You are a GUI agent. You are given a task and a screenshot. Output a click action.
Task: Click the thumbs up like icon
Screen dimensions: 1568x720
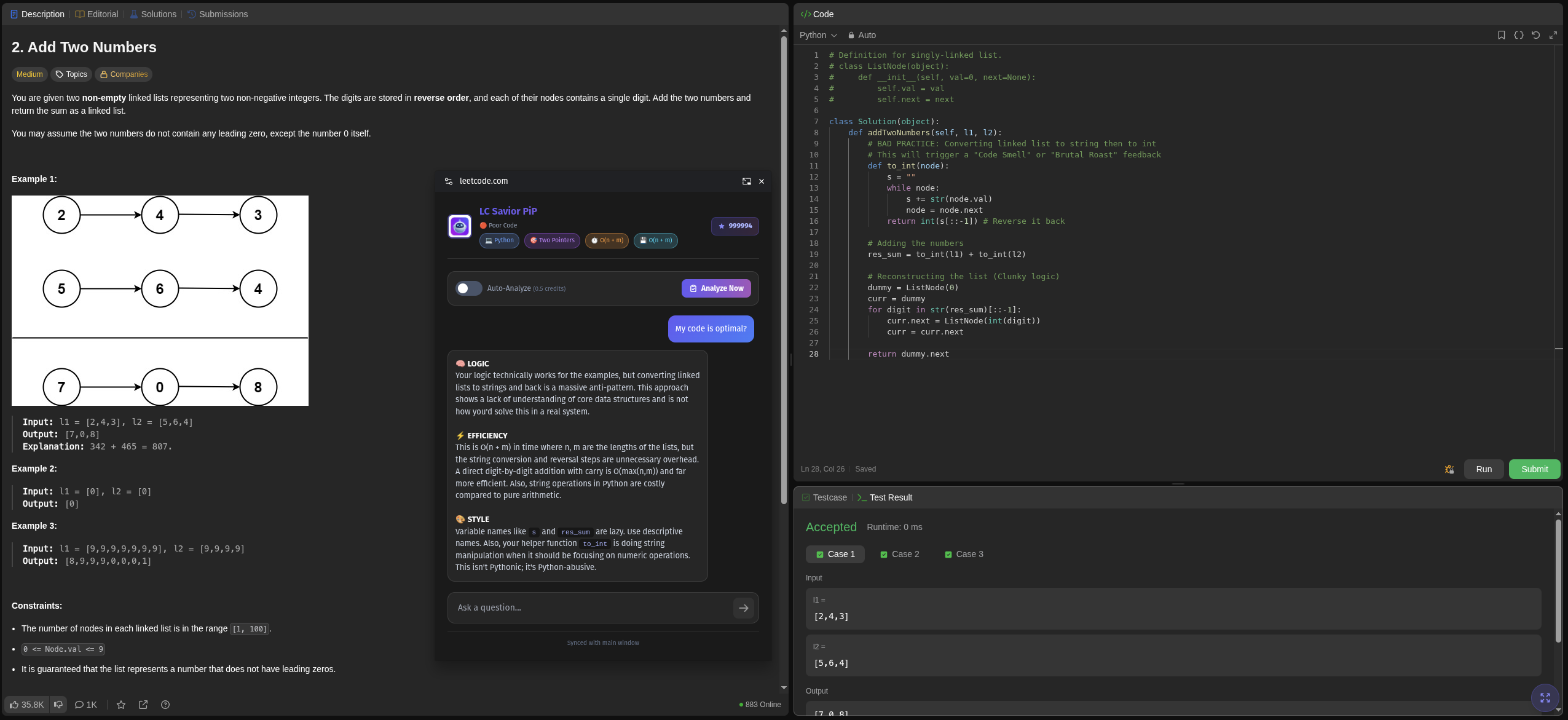pos(15,705)
